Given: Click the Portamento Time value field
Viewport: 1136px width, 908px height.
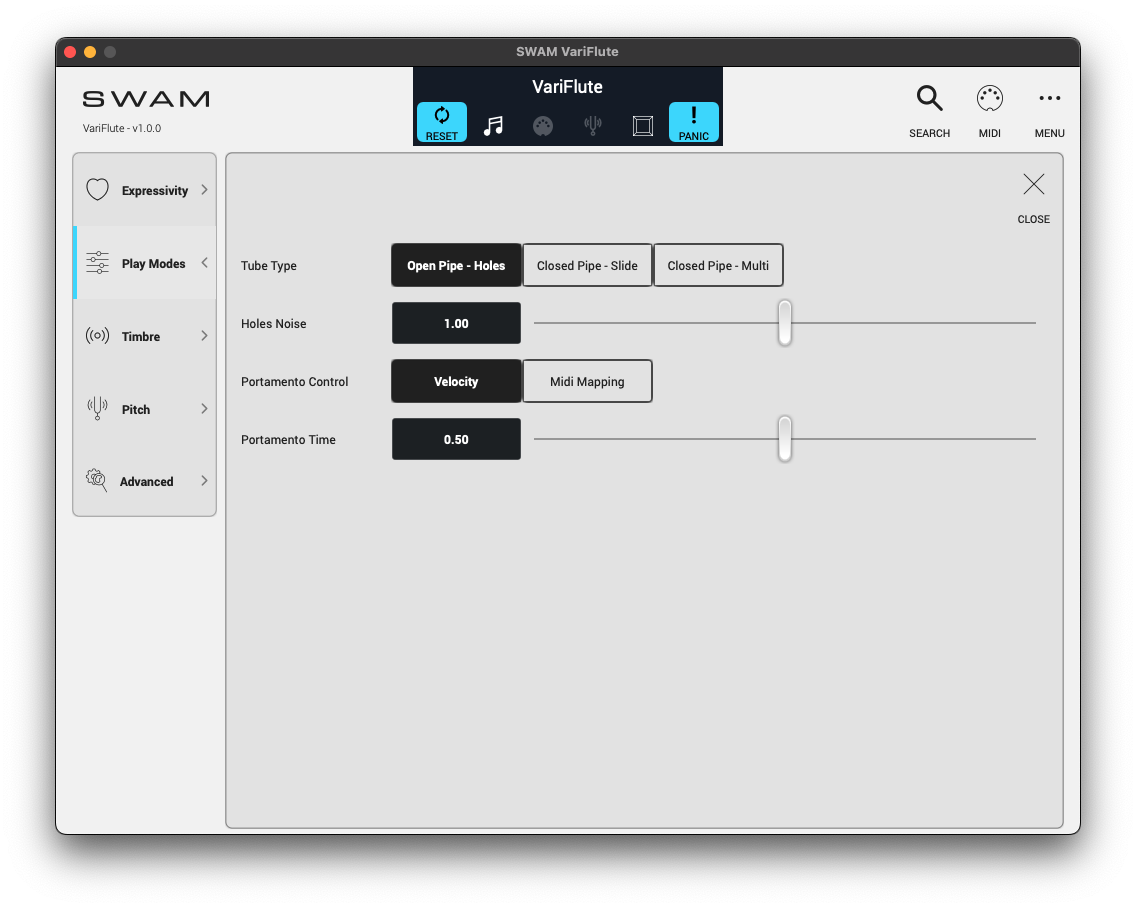Looking at the screenshot, I should pyautogui.click(x=456, y=440).
